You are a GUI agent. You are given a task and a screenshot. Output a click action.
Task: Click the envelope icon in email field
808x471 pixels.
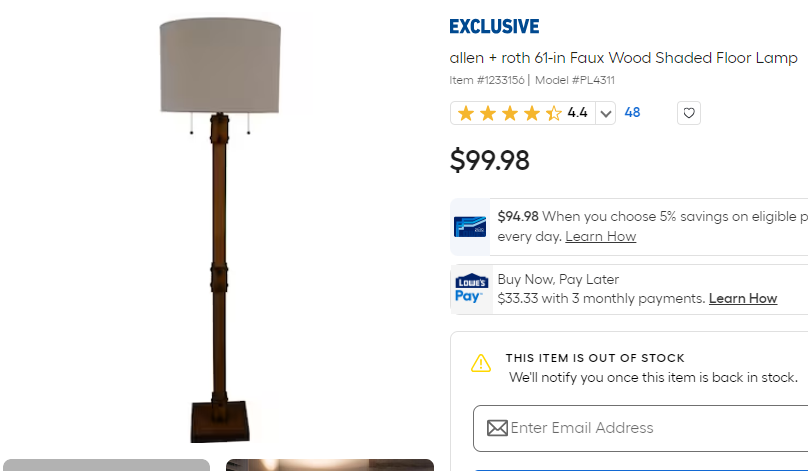coord(497,428)
